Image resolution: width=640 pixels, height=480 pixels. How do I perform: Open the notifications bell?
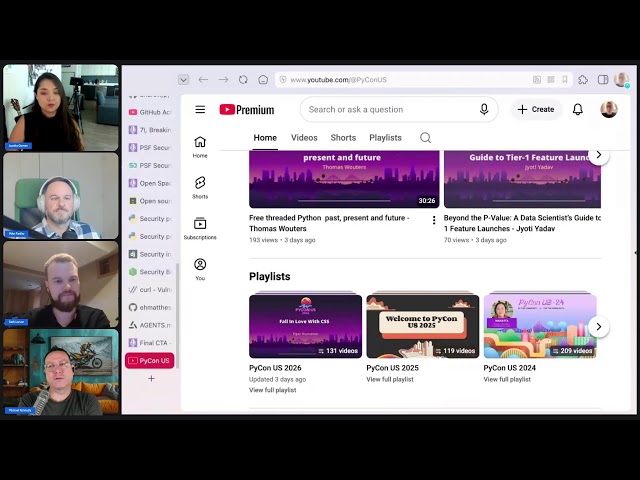(x=578, y=109)
